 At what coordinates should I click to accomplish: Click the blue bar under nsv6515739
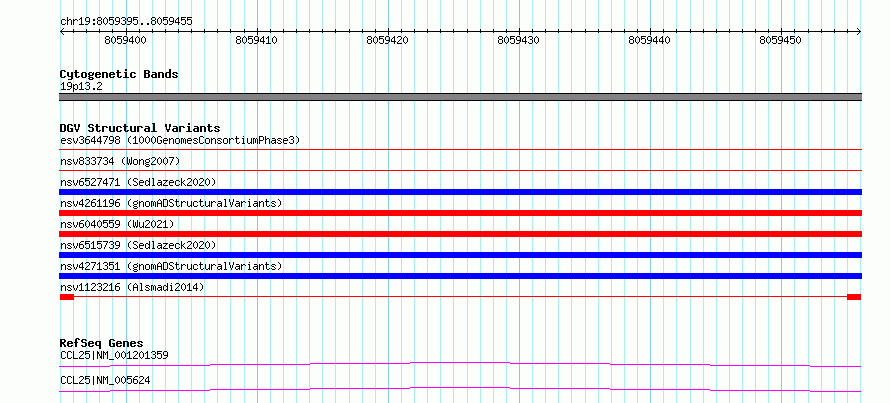click(460, 255)
